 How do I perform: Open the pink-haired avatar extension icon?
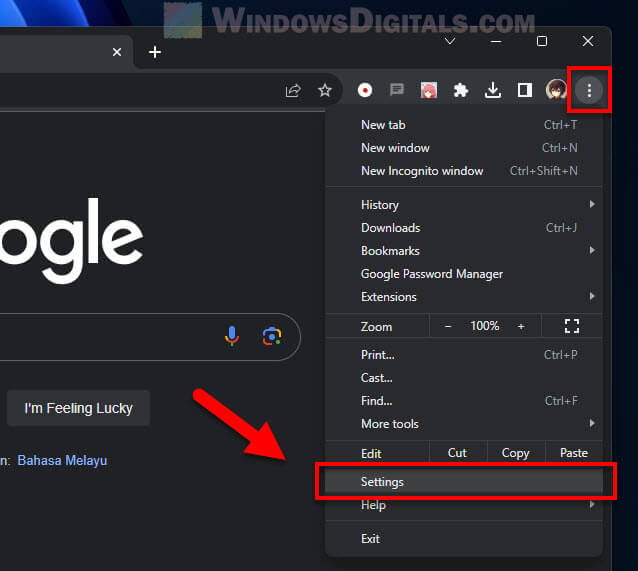428,90
